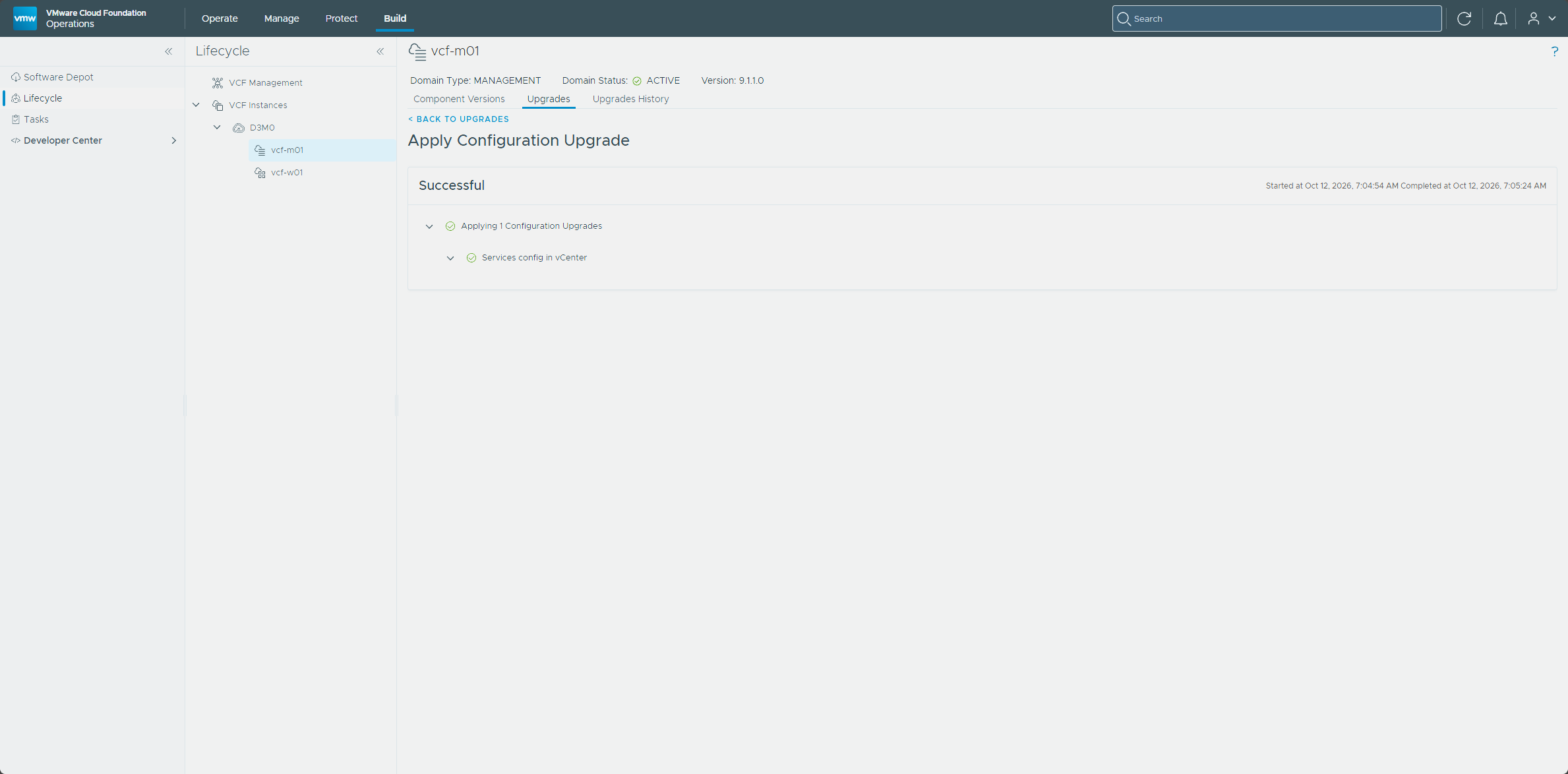Image resolution: width=1568 pixels, height=774 pixels.
Task: Click success icon beside Services config in vCenter
Action: click(471, 258)
